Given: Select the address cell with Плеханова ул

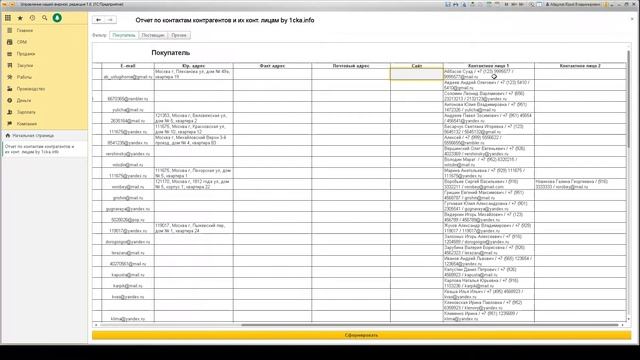Looking at the screenshot, I should click(193, 74).
